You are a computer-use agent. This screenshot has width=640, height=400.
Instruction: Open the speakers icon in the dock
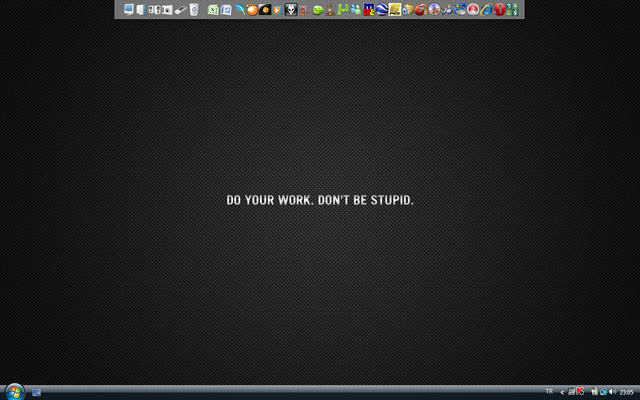pyautogui.click(x=154, y=9)
